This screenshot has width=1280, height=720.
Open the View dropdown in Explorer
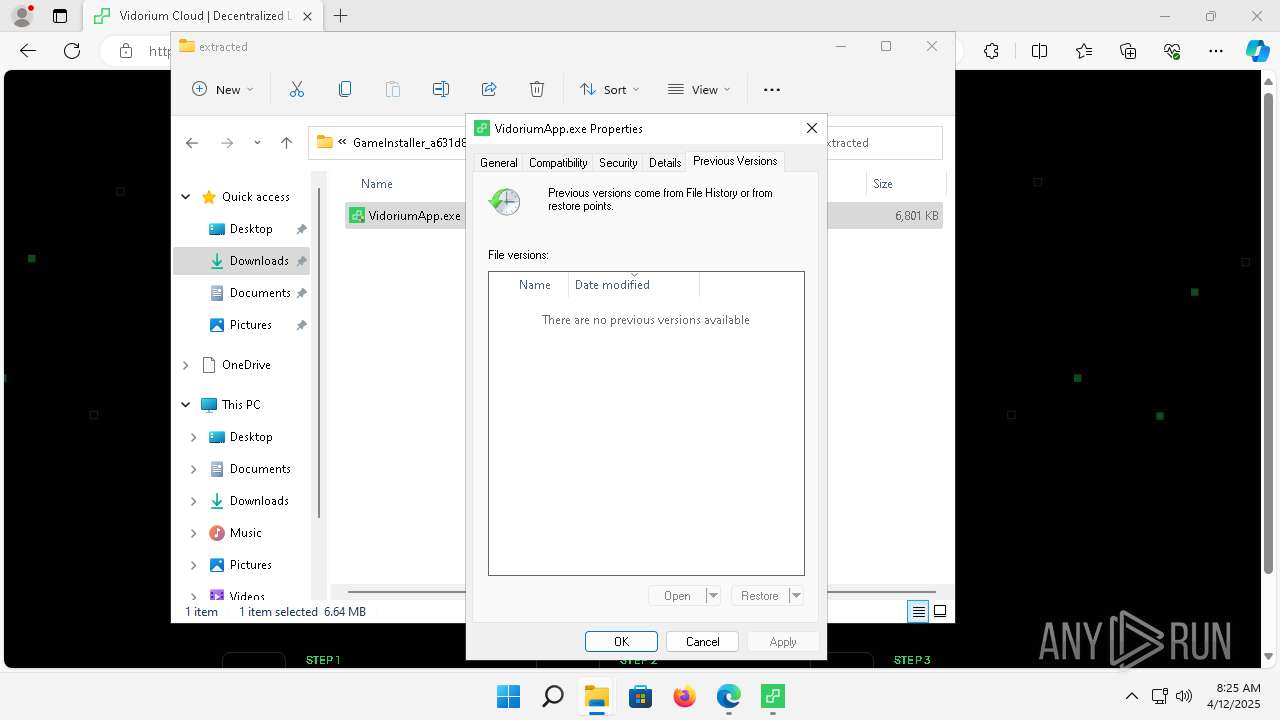699,89
